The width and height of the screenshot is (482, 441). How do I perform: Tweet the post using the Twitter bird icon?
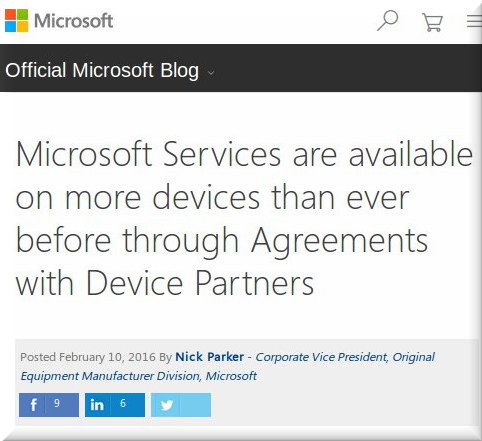[166, 405]
